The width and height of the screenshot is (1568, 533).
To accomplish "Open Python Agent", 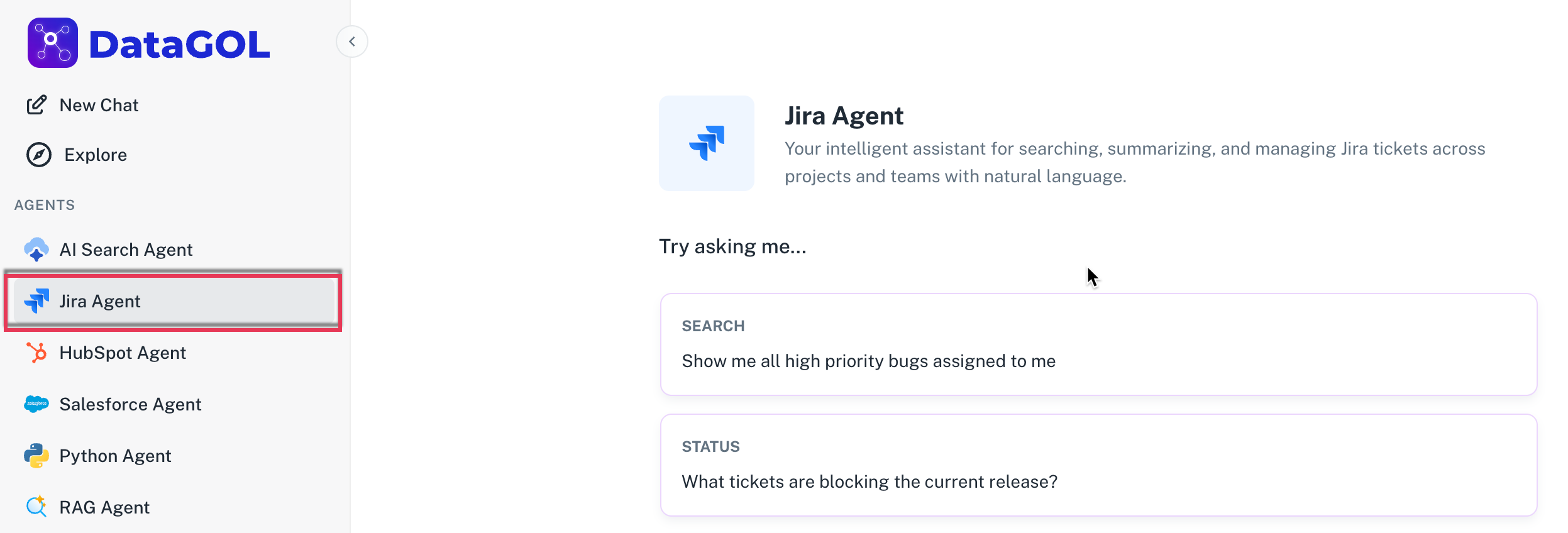I will coord(115,456).
